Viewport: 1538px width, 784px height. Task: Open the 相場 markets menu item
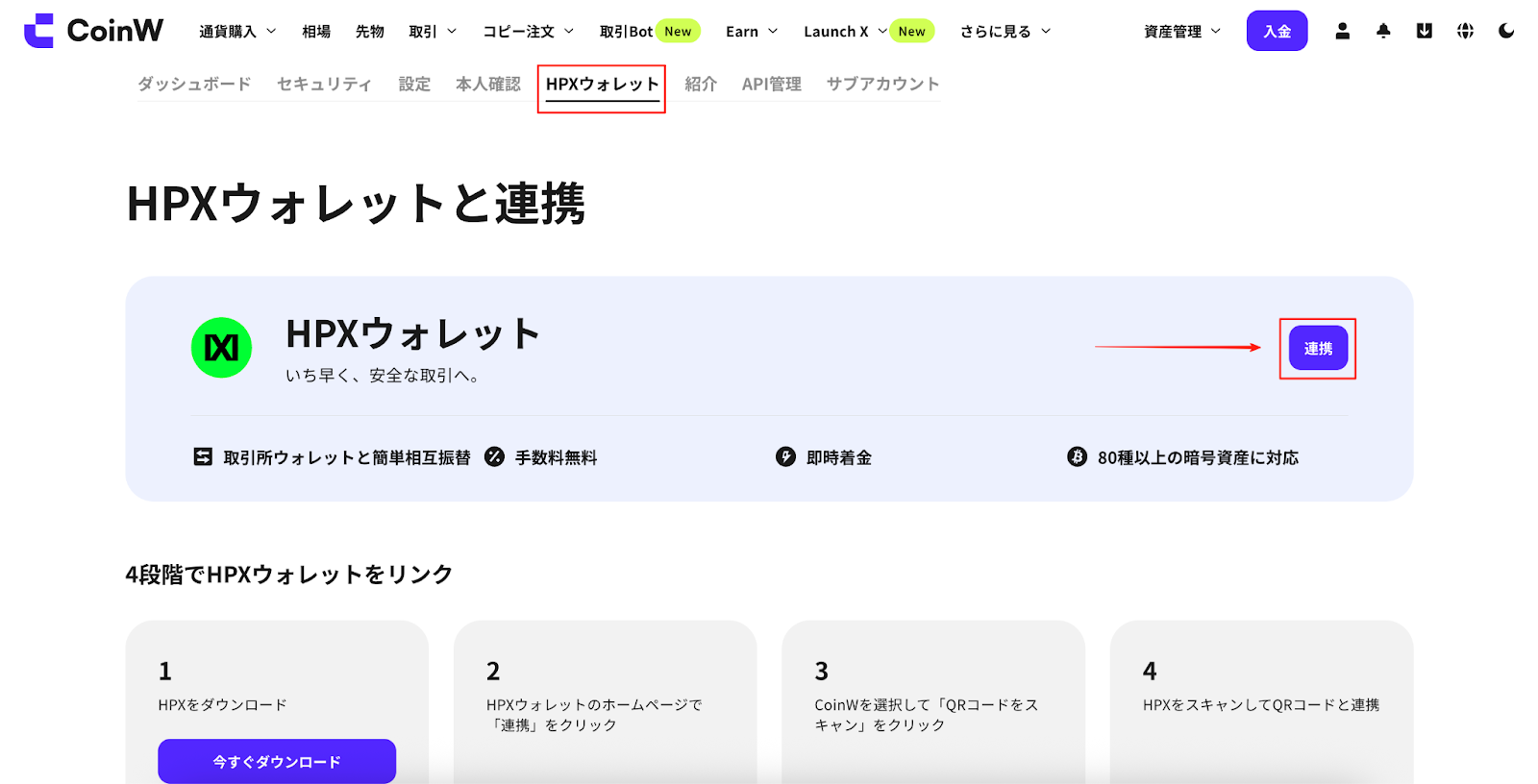pyautogui.click(x=316, y=32)
